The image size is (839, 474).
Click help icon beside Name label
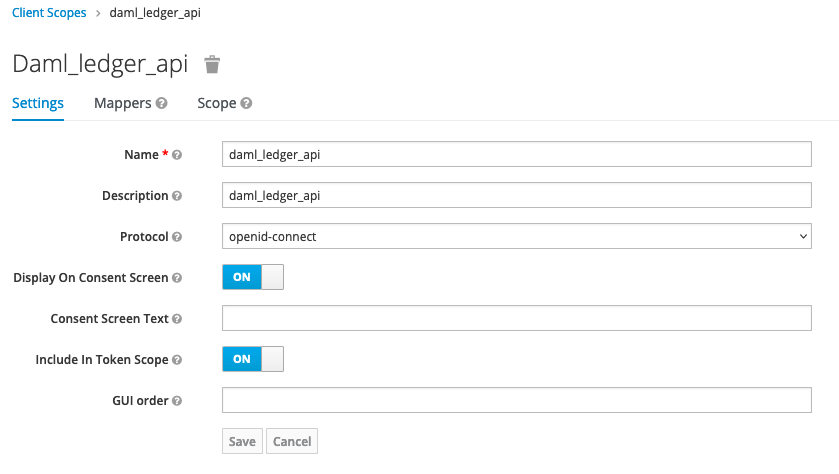(x=177, y=155)
